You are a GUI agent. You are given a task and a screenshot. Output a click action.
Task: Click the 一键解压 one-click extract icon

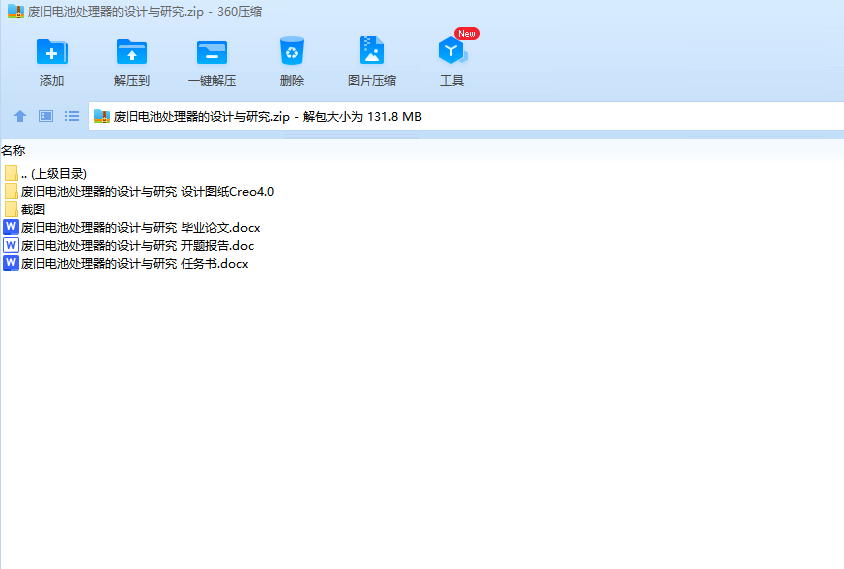[212, 53]
